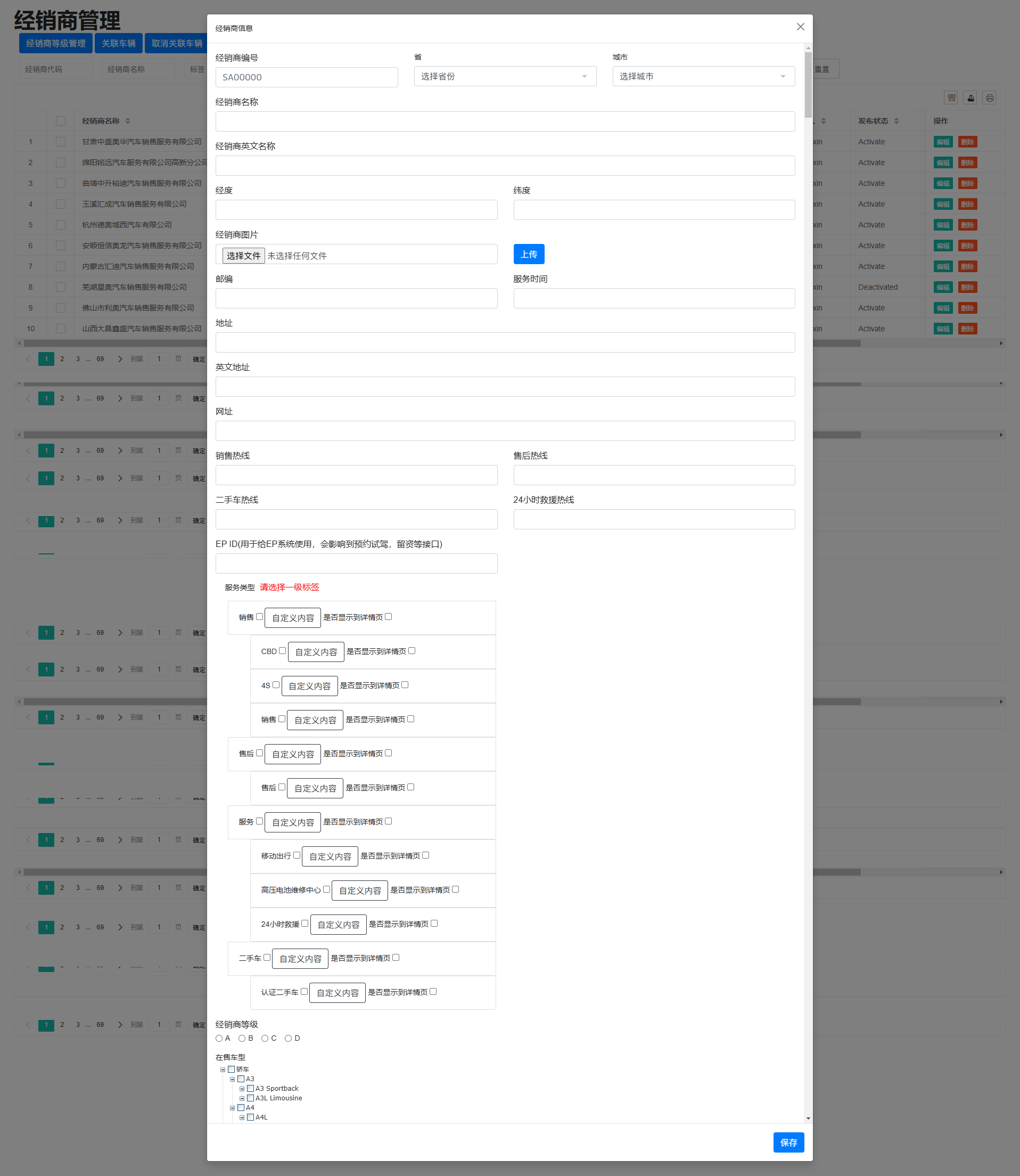The image size is (1020, 1176).
Task: Open the 经销商等级管理 tab button
Action: [x=56, y=43]
